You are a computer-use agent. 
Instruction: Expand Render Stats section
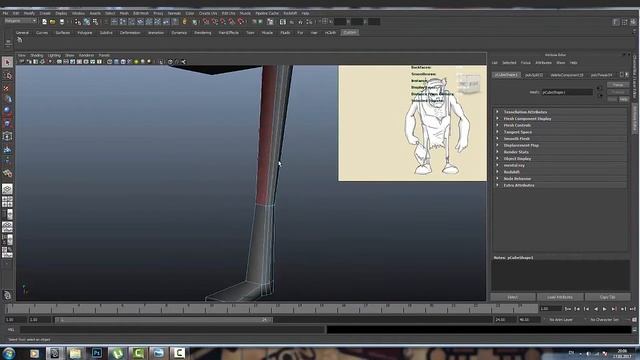click(560, 152)
